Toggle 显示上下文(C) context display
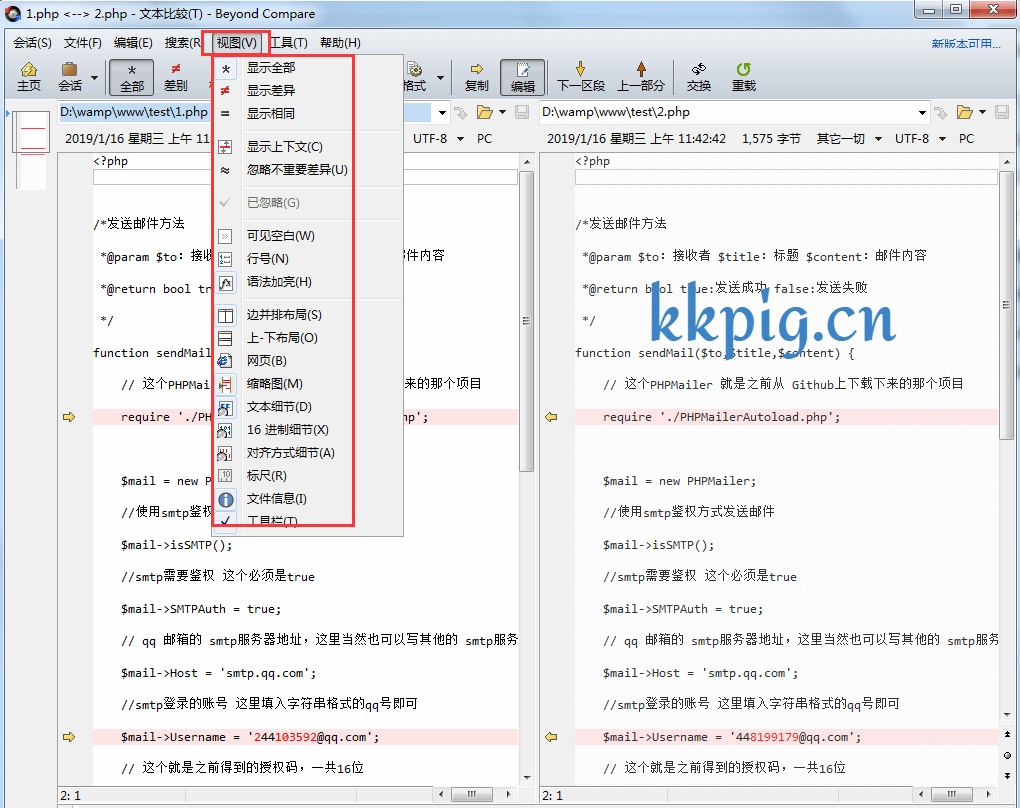Viewport: 1020px width, 808px height. point(308,146)
